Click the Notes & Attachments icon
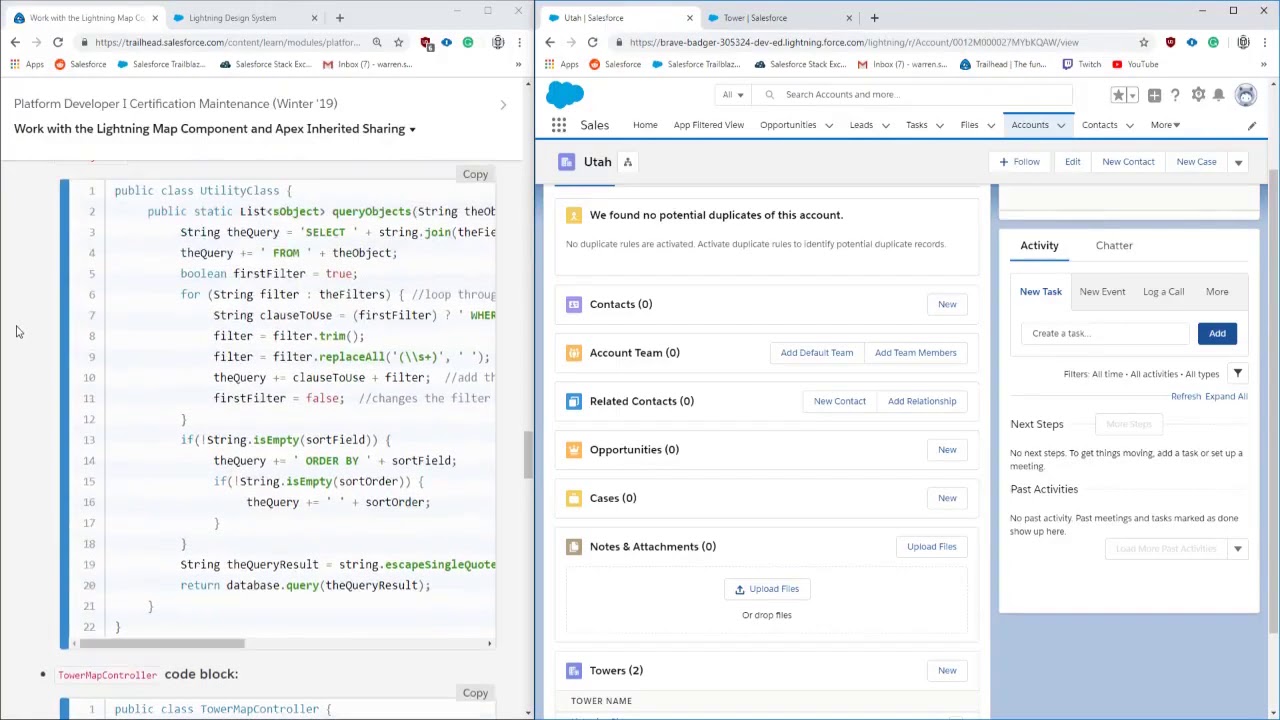This screenshot has width=1280, height=720. coord(573,547)
